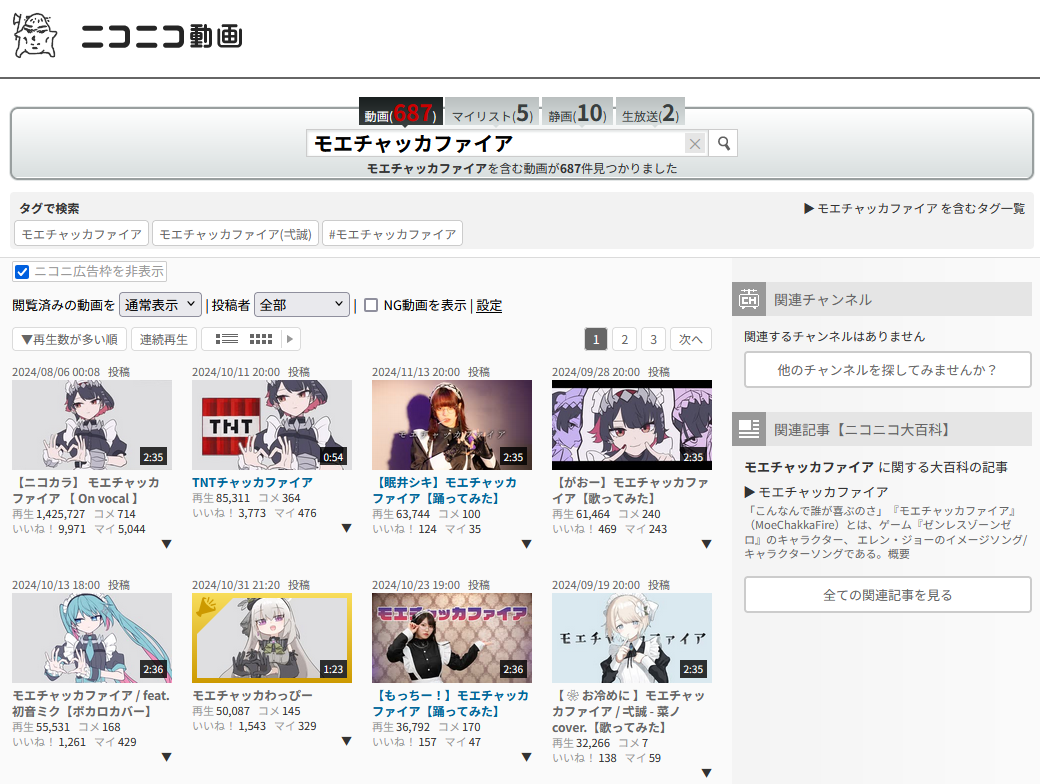
Task: Switch to list view layout icon
Action: (x=226, y=339)
